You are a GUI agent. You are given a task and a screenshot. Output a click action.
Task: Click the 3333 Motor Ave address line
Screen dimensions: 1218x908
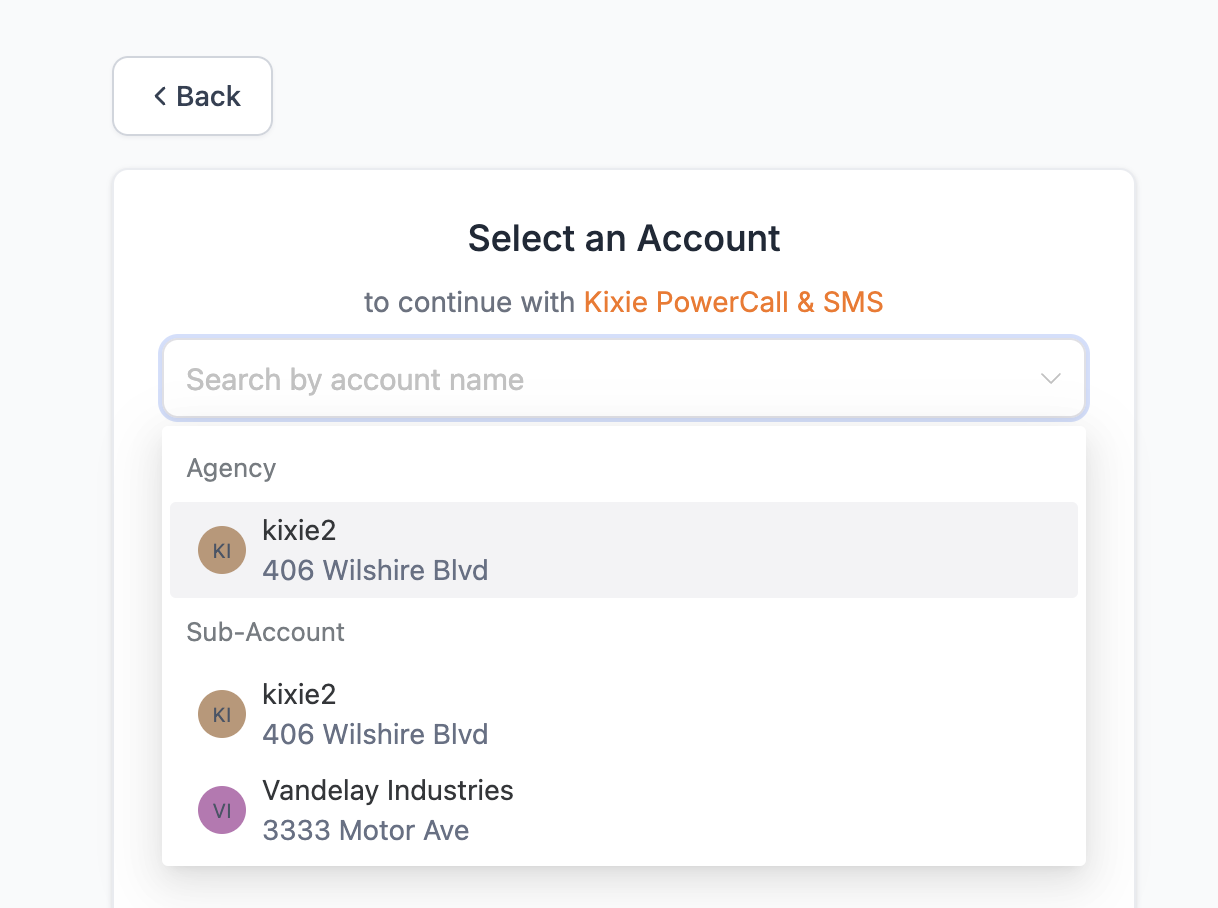(365, 831)
